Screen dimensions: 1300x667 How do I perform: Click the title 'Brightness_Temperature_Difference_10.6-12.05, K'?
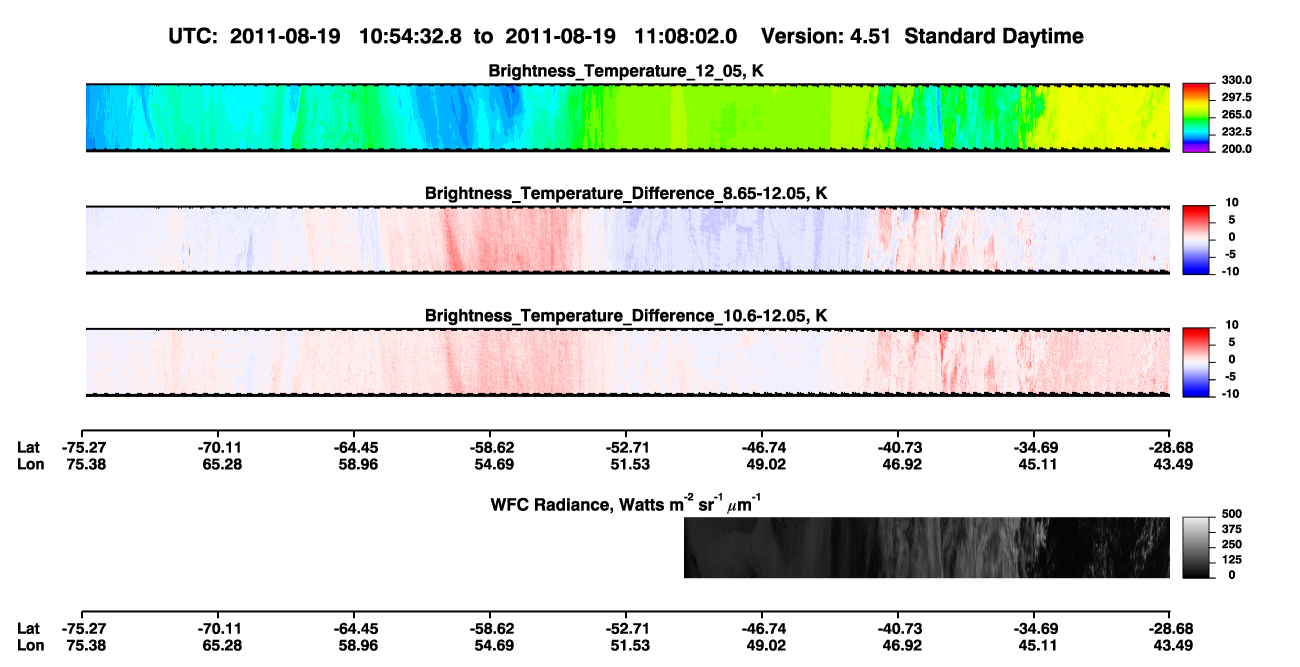click(628, 316)
